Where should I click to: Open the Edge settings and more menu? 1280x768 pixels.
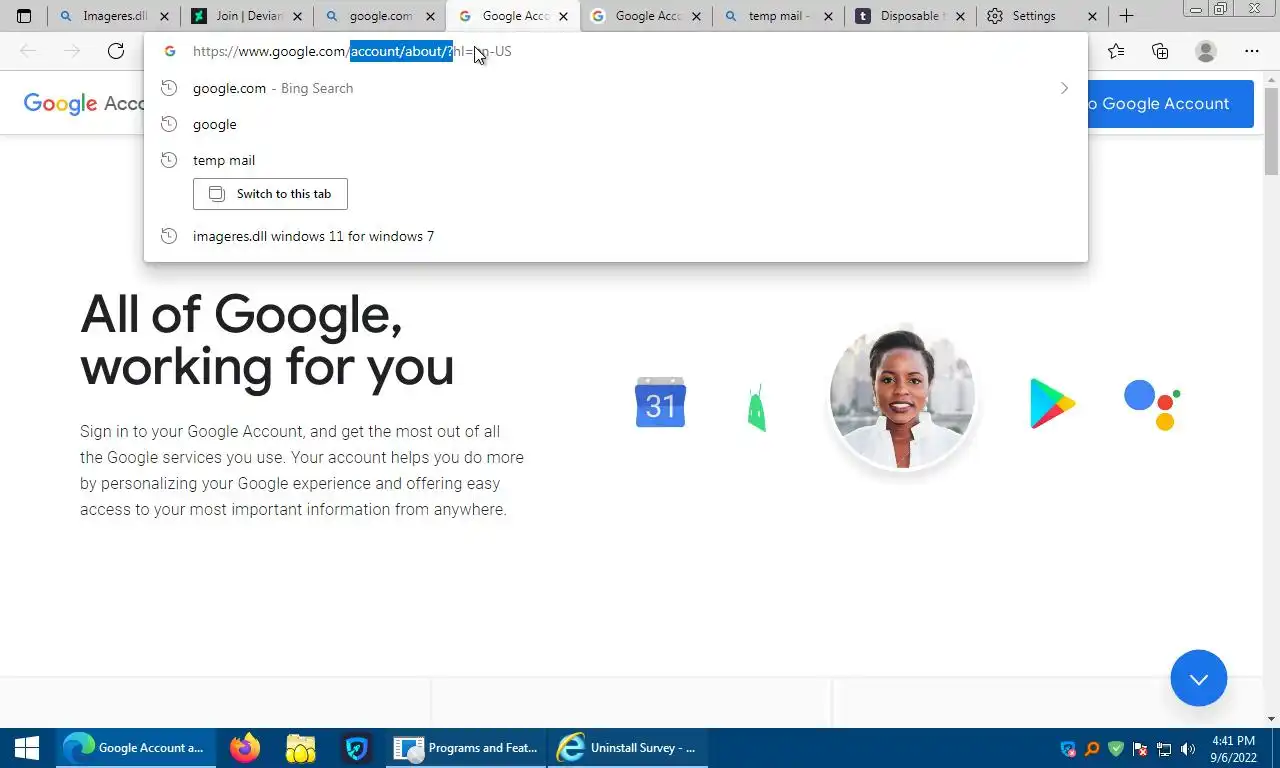tap(1252, 51)
